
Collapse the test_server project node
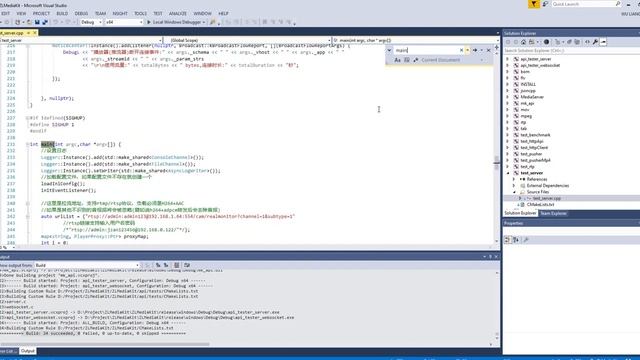click(508, 173)
